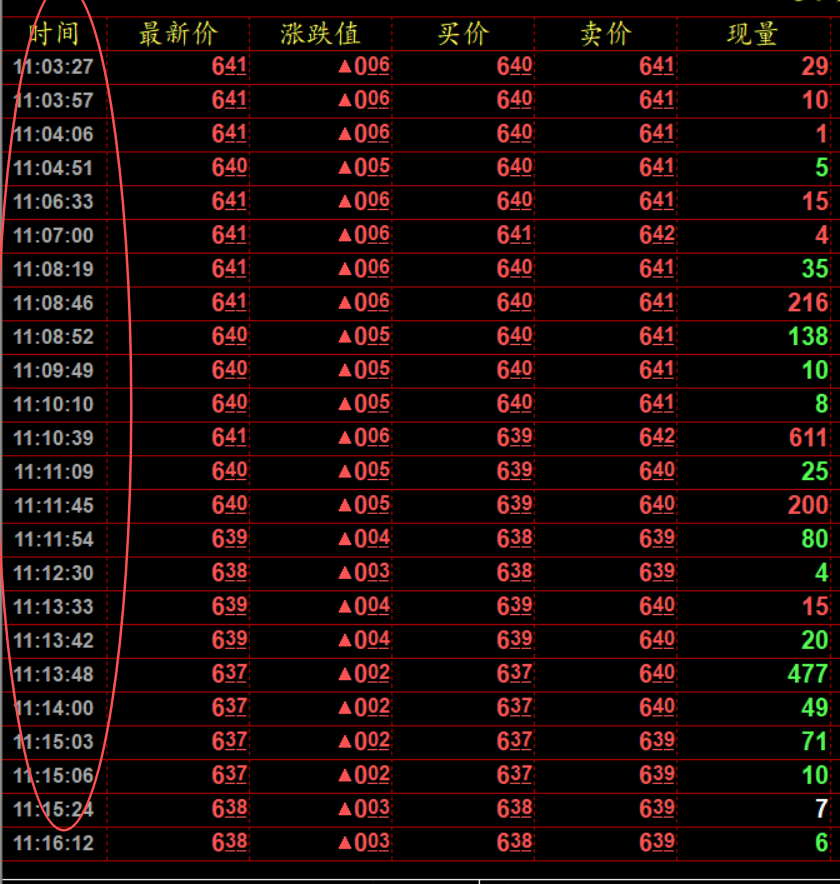Click the 最新价 column header
840x884 pixels.
[x=178, y=34]
